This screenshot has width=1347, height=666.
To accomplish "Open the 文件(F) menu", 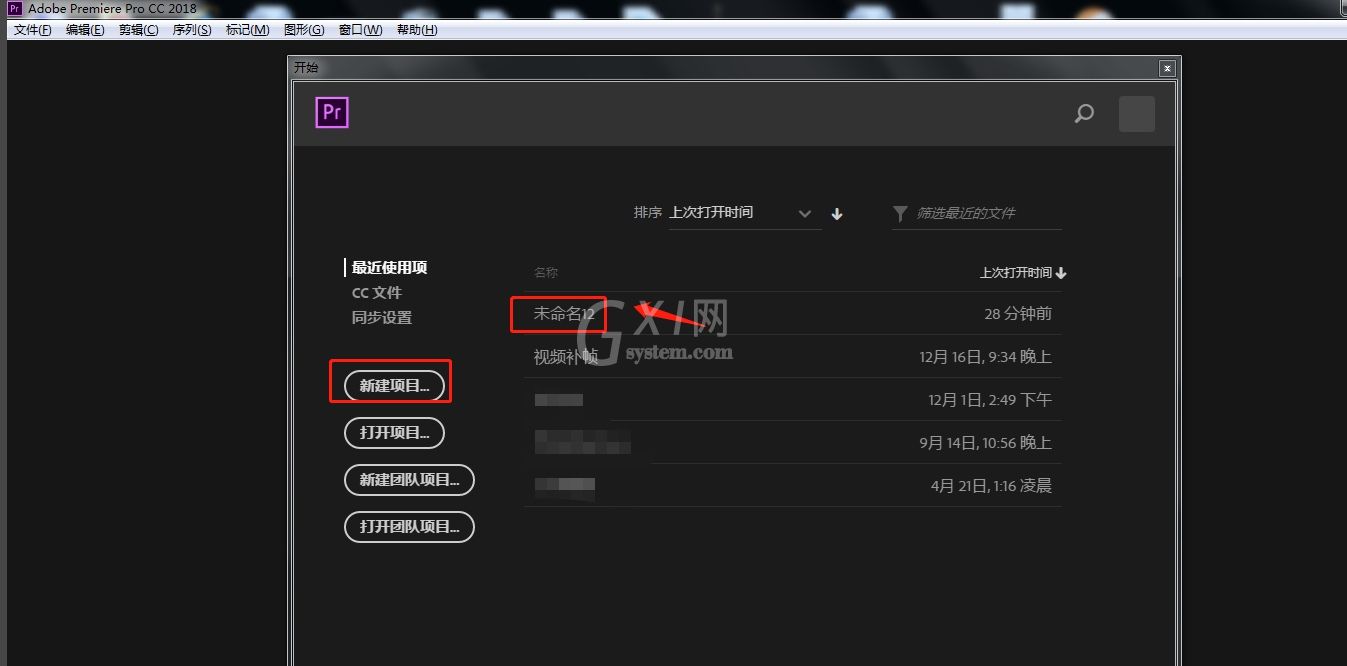I will (x=33, y=30).
